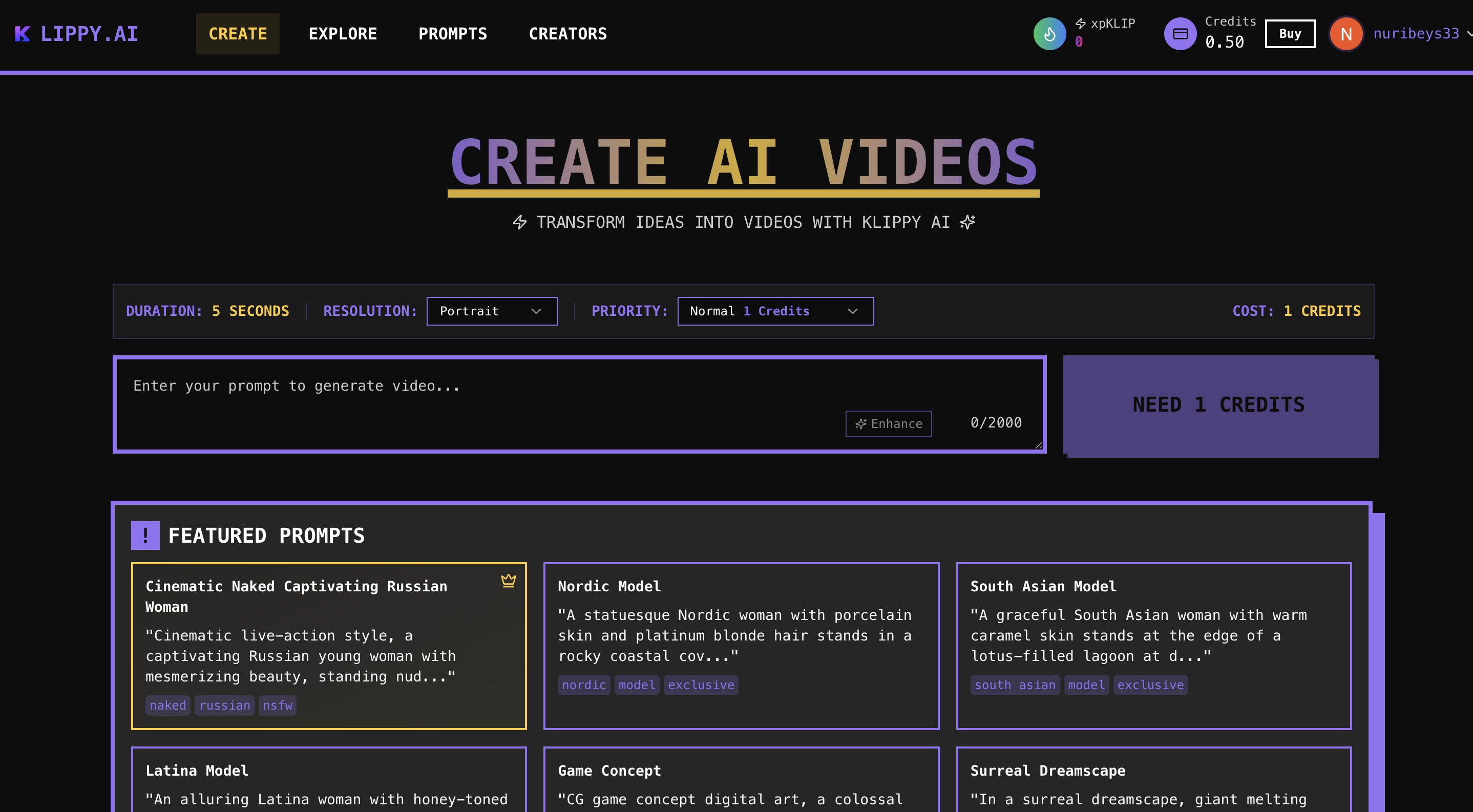
Task: Click the 'DURATION: 5 SECONDS' label
Action: (x=207, y=311)
